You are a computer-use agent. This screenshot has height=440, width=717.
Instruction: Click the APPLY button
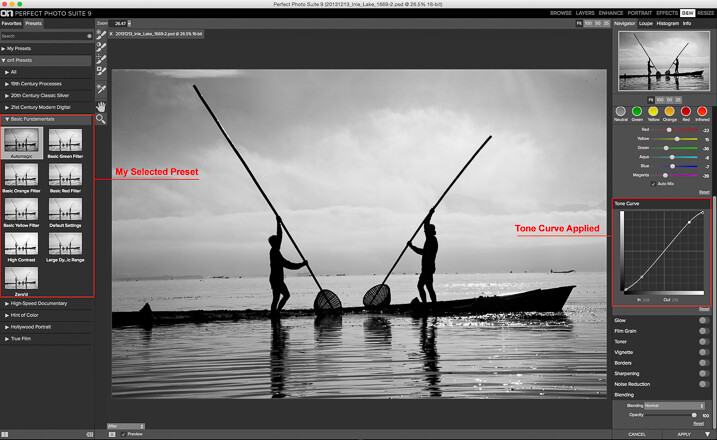click(x=684, y=435)
